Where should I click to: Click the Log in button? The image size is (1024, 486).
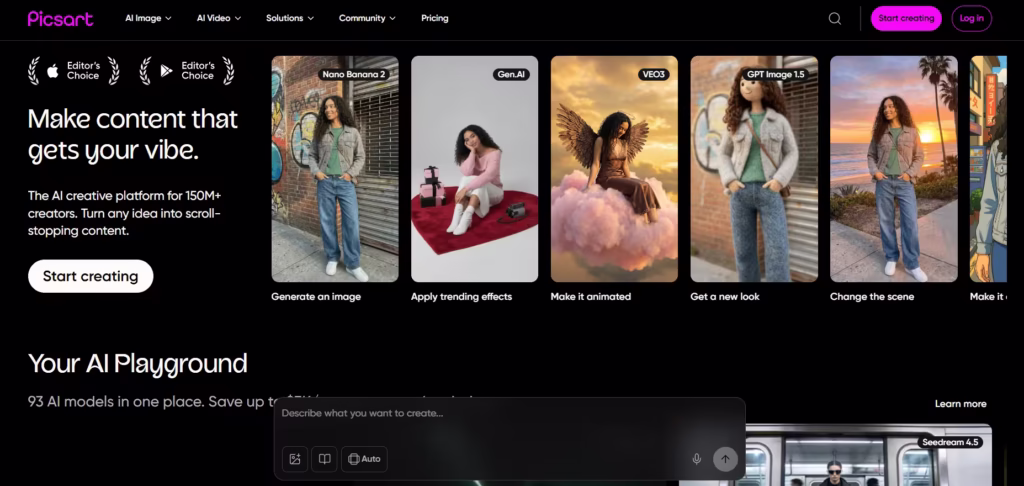(971, 18)
